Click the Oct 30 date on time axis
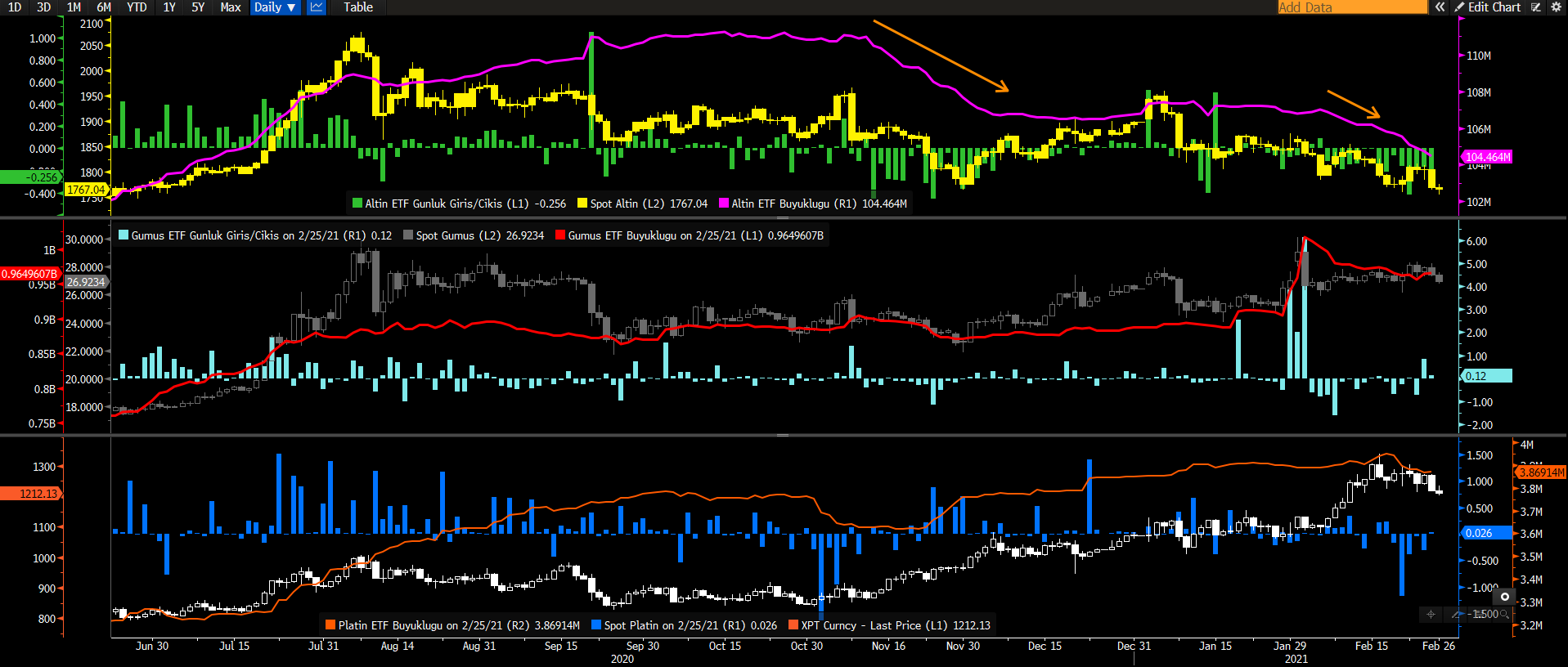The image size is (1568, 667). 806,646
